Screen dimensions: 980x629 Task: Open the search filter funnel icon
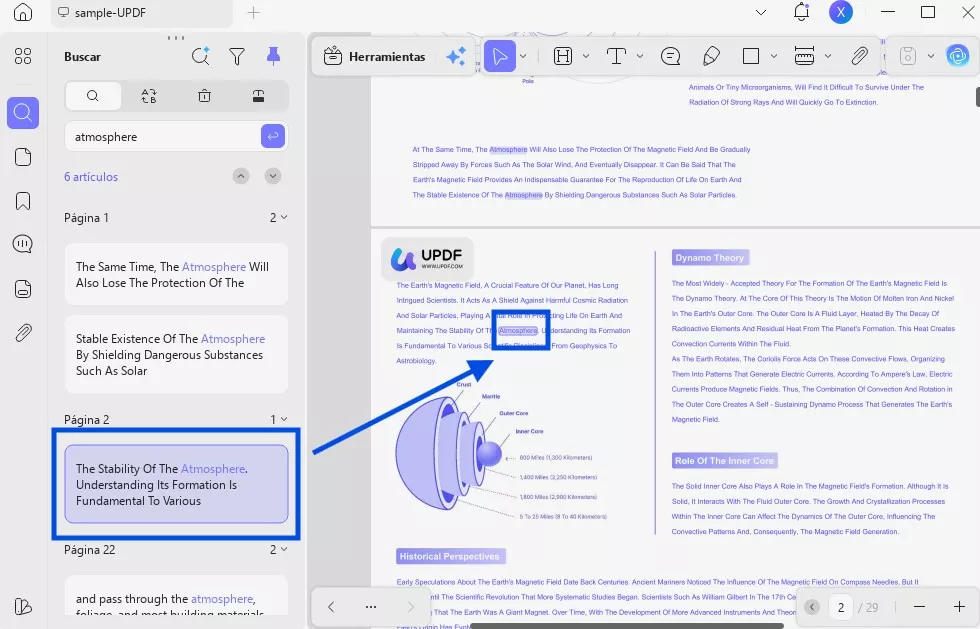pos(237,56)
